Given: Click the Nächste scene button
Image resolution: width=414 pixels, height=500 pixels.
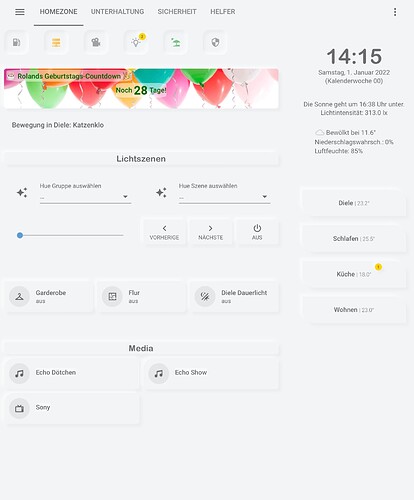Looking at the screenshot, I should pyautogui.click(x=210, y=232).
